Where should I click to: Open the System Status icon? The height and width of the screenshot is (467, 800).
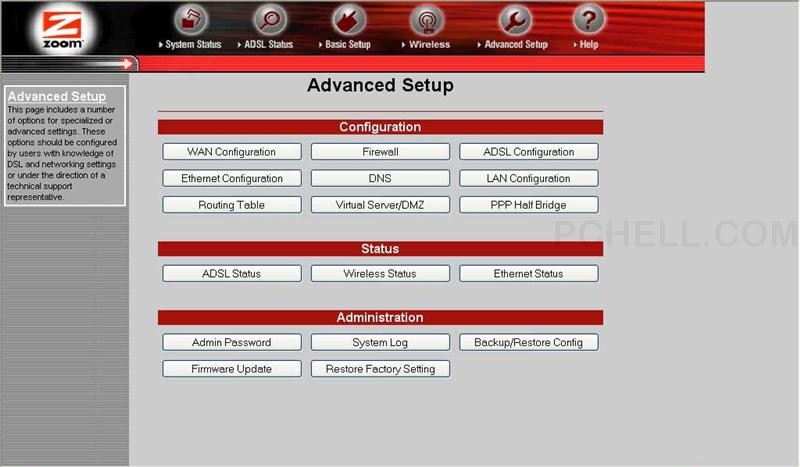[x=190, y=20]
